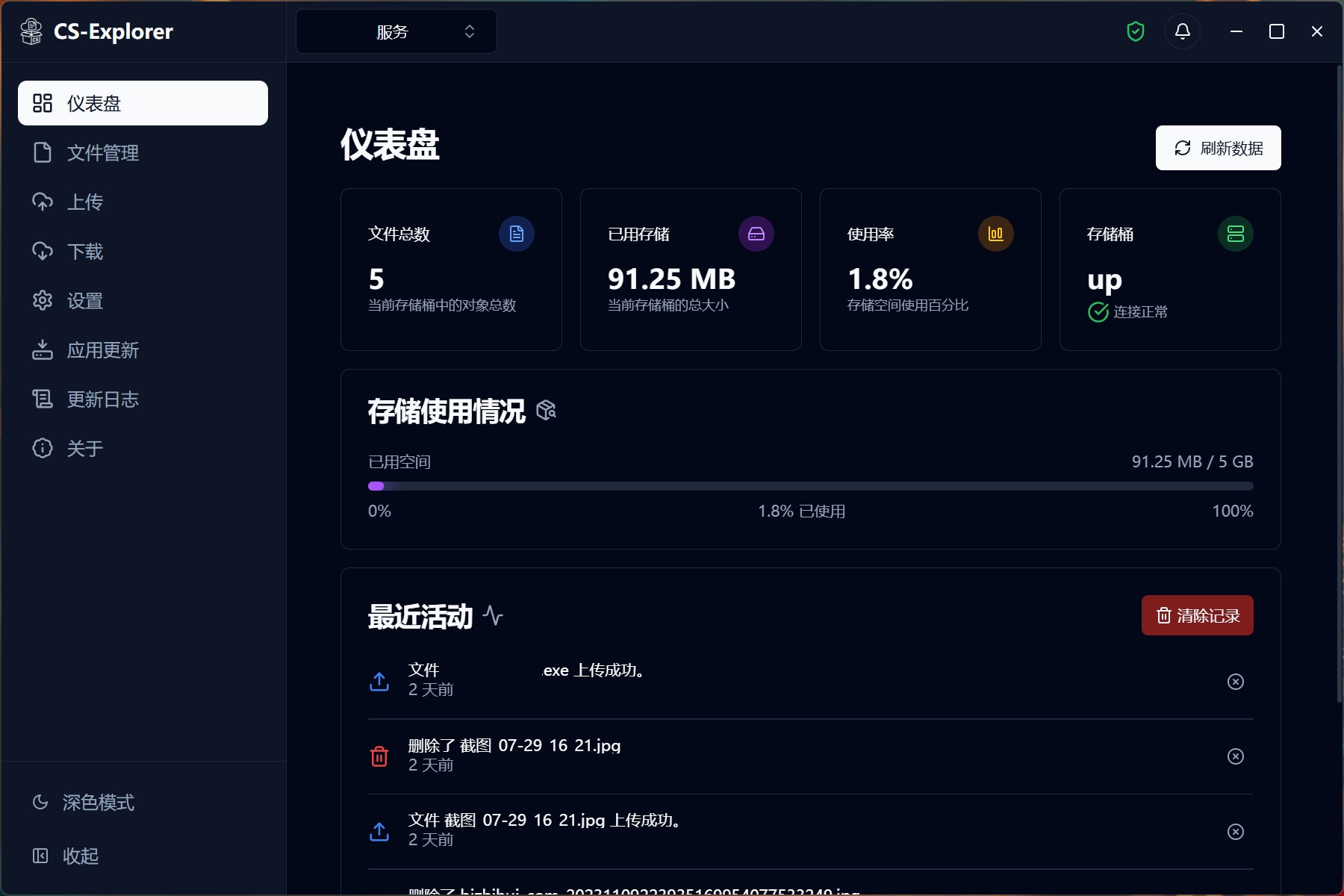This screenshot has width=1344, height=896.
Task: Click the storage drive icon on 已用存储 card
Action: pyautogui.click(x=756, y=234)
